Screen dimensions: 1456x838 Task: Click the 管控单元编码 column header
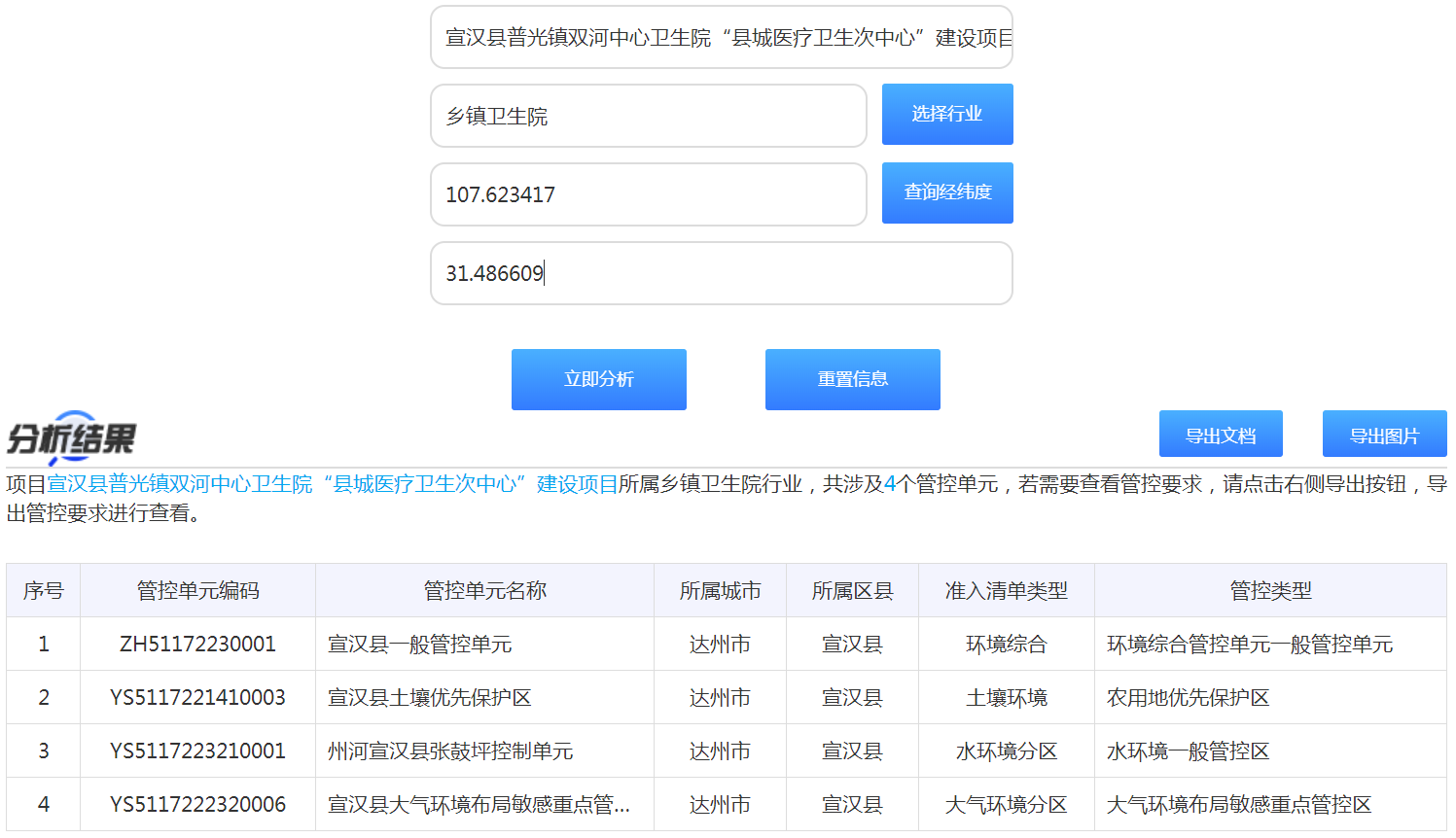click(x=198, y=590)
